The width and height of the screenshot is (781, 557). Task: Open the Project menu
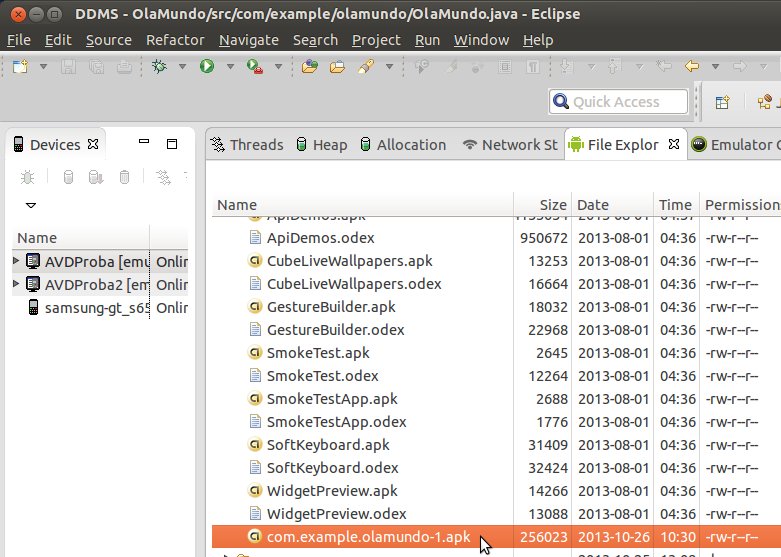376,40
